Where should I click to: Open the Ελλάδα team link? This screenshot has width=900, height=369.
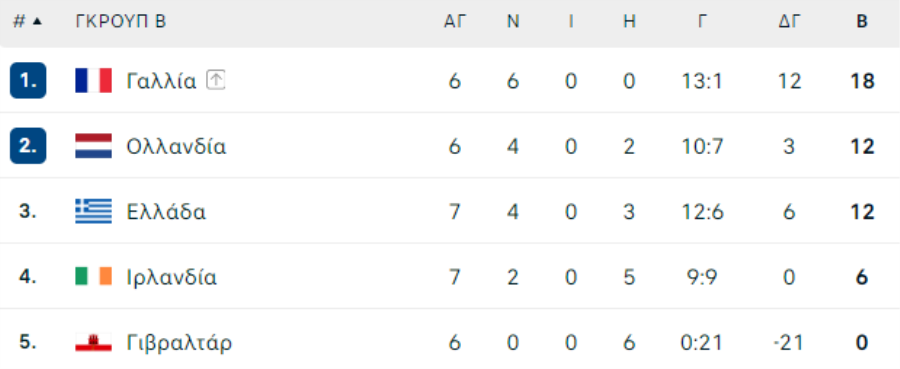(166, 212)
